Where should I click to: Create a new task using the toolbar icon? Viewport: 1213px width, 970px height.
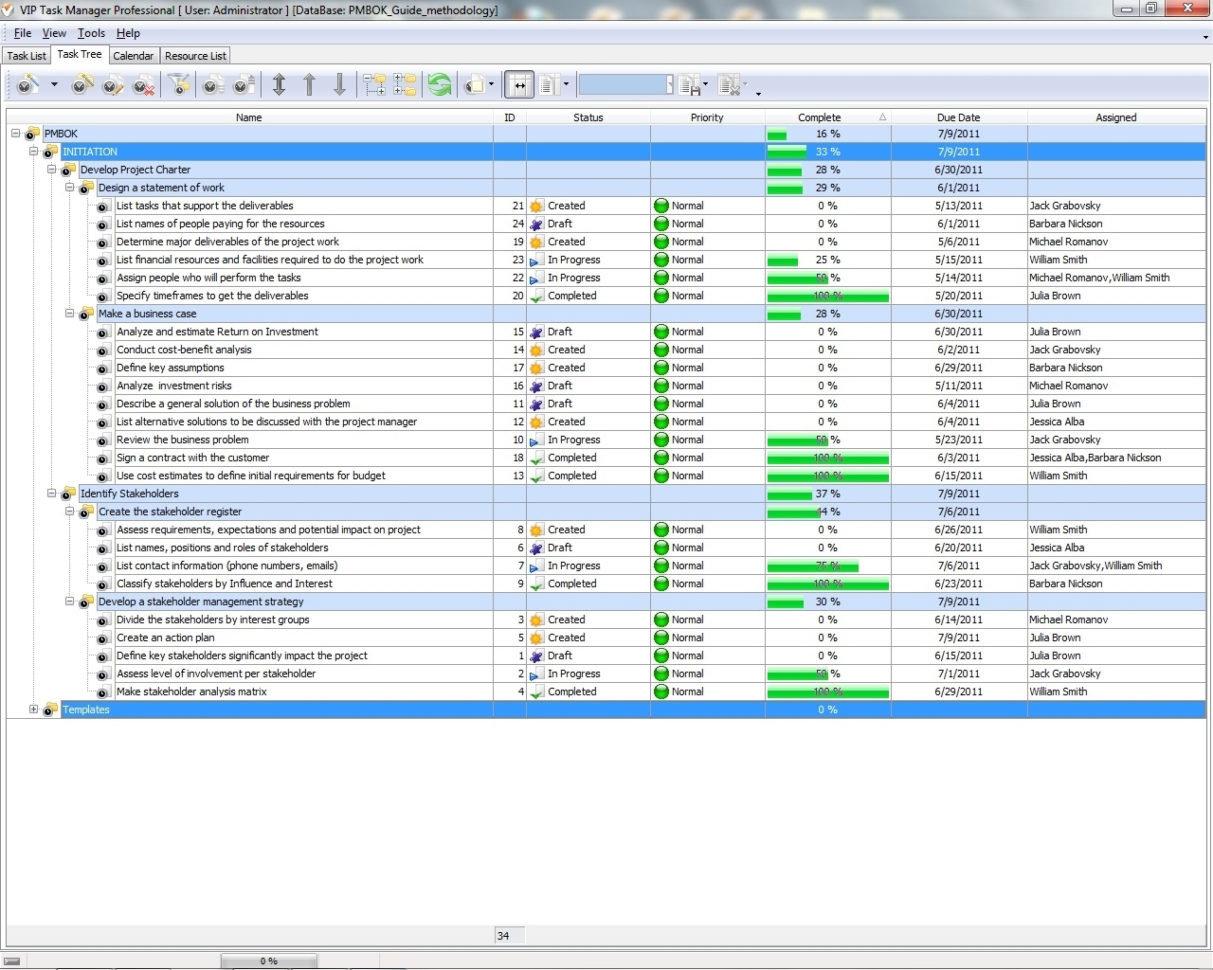pos(27,85)
